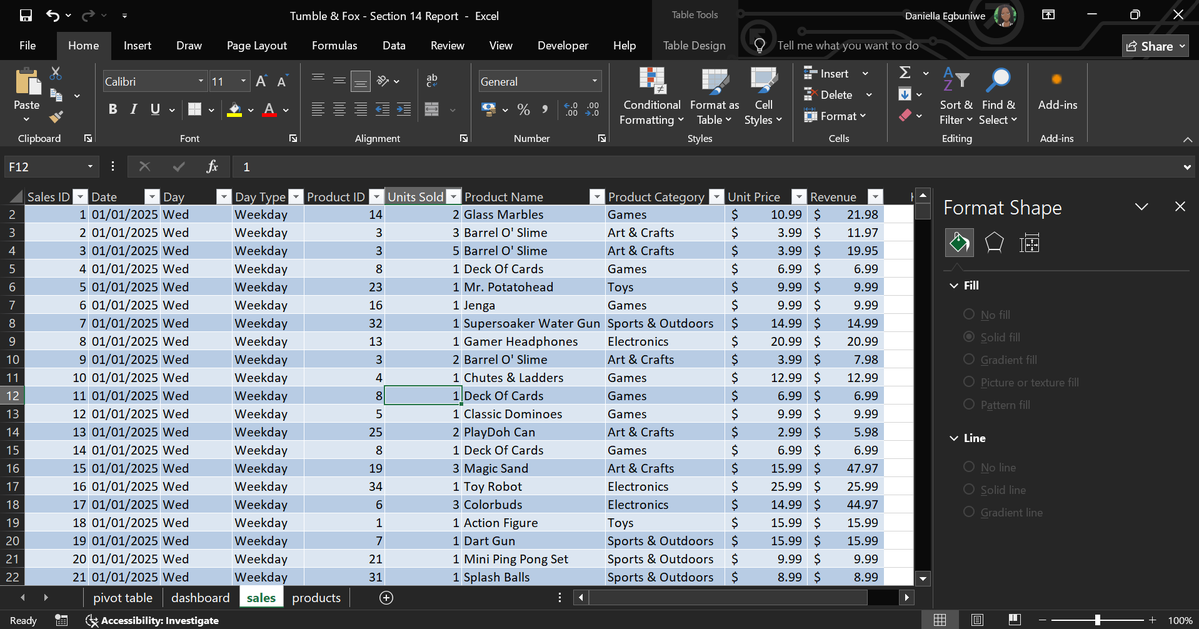1199x629 pixels.
Task: Click Decrease Font Size icon
Action: pos(282,81)
